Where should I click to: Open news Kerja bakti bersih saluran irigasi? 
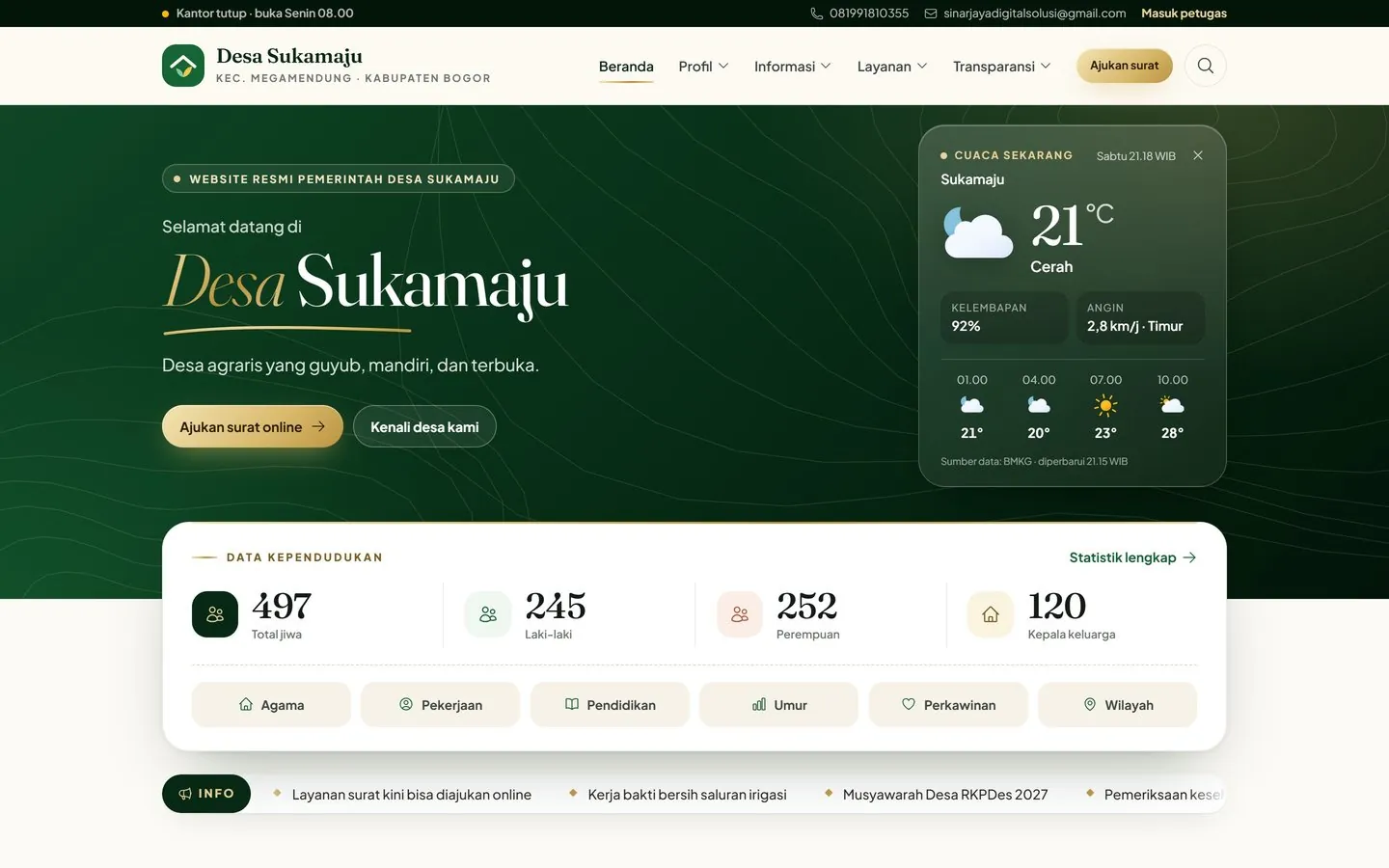(x=687, y=795)
